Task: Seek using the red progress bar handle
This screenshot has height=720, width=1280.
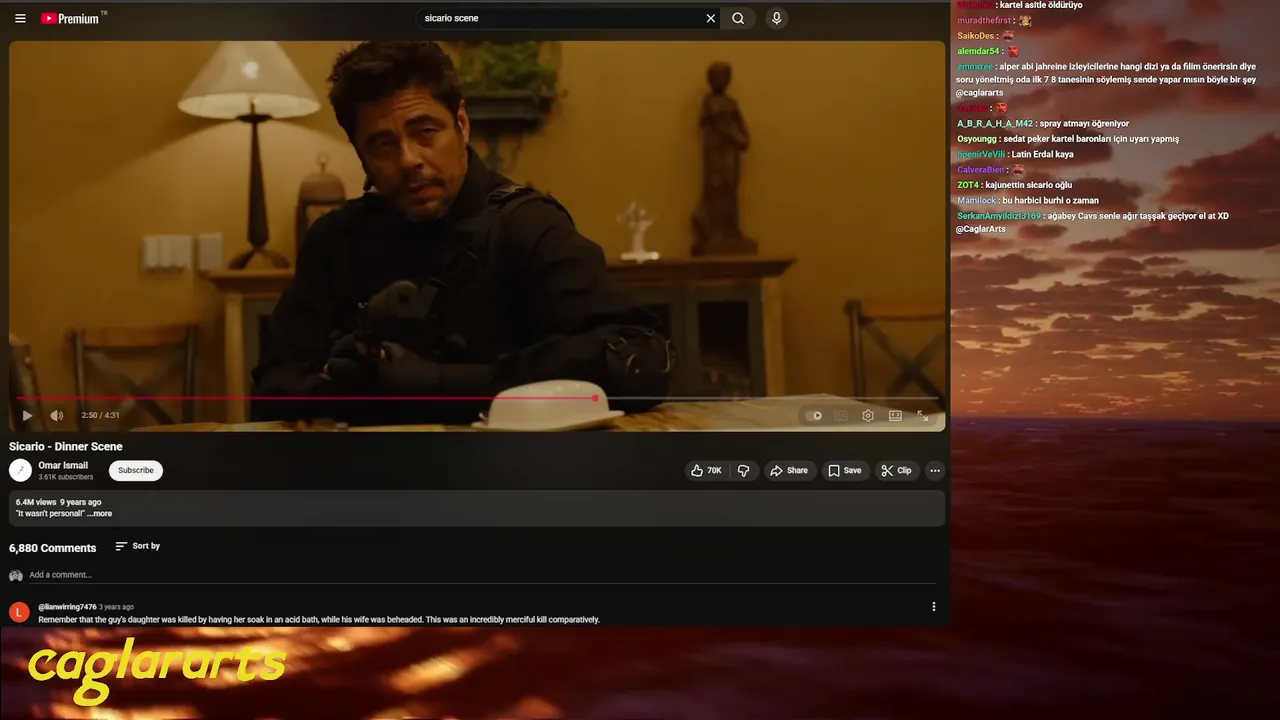Action: pos(595,398)
